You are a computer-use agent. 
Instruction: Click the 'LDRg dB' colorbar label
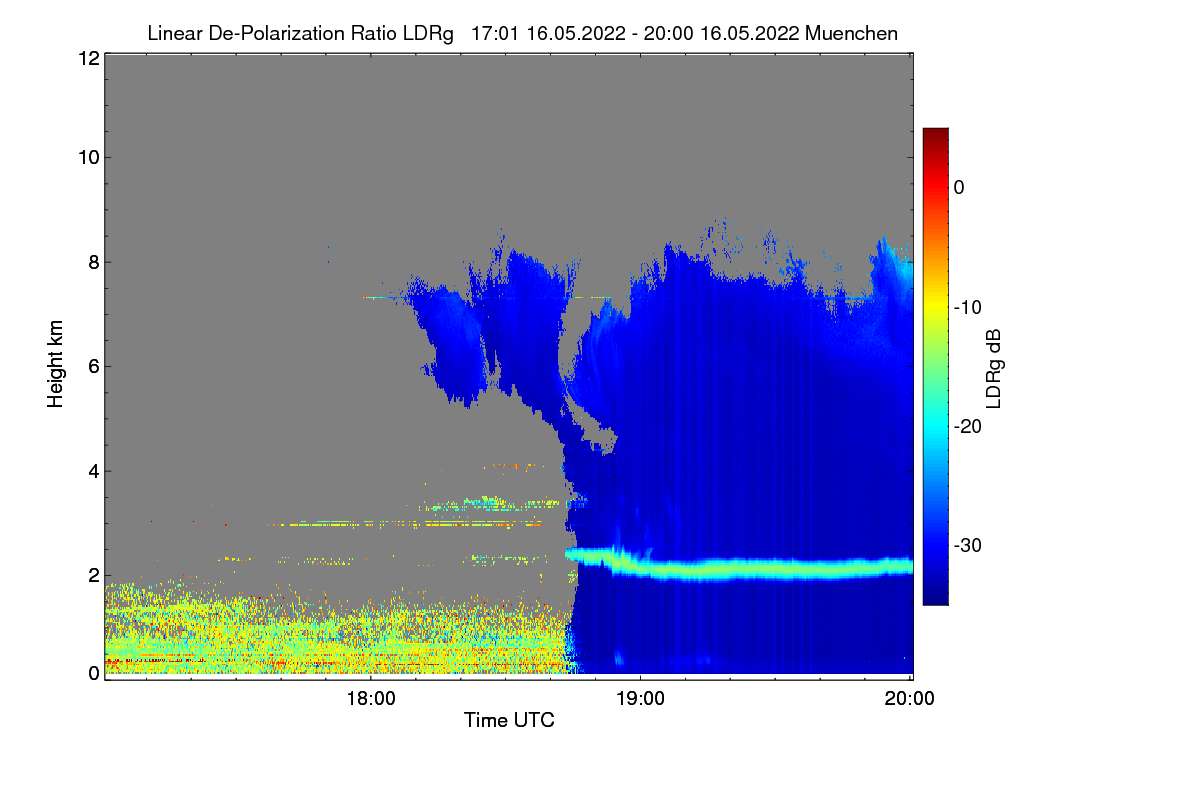pyautogui.click(x=993, y=367)
